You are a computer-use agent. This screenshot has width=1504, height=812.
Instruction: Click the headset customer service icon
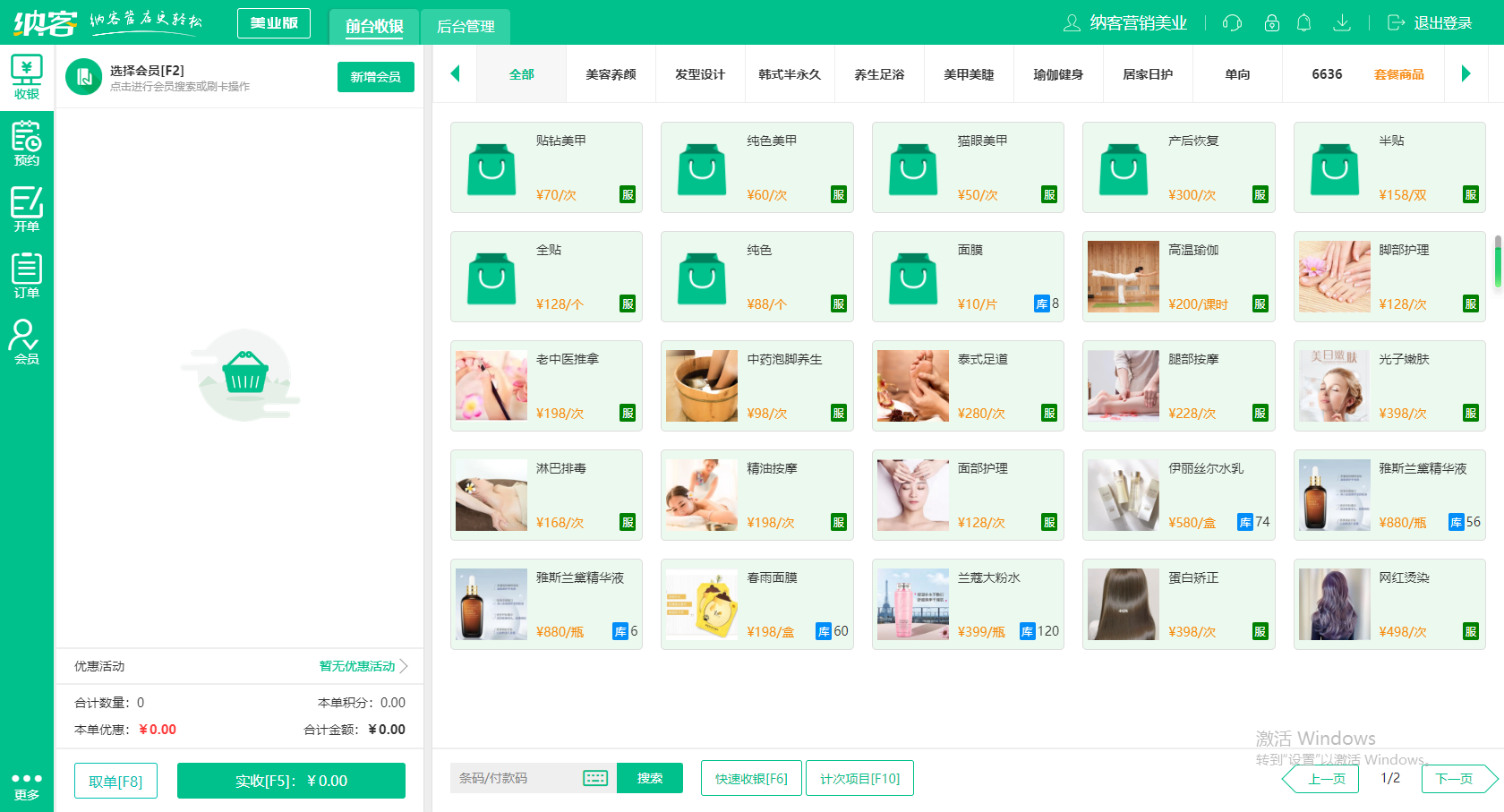(1232, 23)
